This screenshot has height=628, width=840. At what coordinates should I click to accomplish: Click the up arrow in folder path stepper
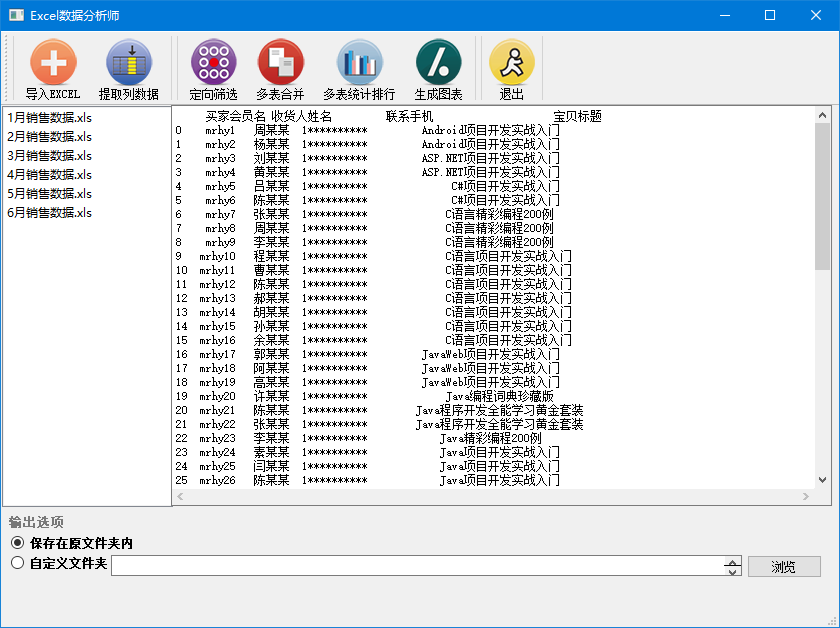[732, 562]
